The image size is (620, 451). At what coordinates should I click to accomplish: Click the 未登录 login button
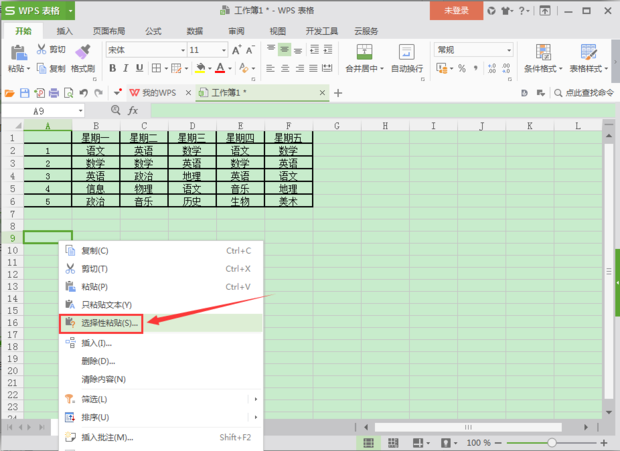pyautogui.click(x=456, y=11)
